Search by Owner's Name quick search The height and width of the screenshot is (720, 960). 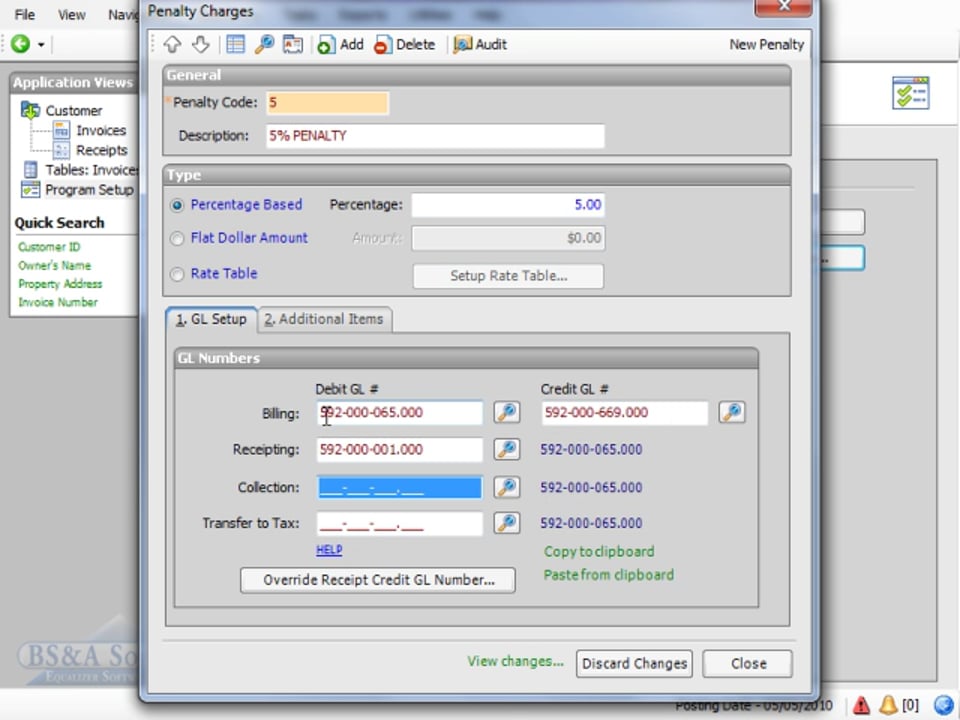(54, 265)
